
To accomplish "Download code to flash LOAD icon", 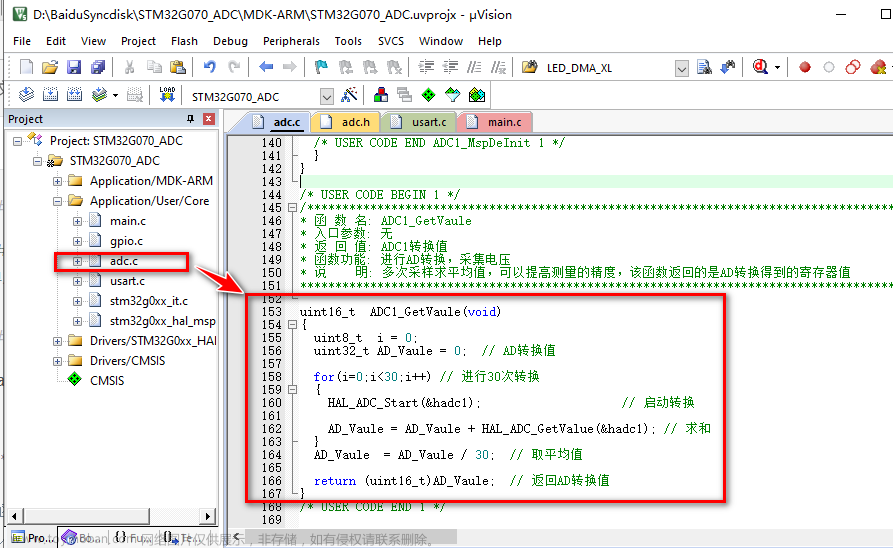I will pyautogui.click(x=167, y=95).
